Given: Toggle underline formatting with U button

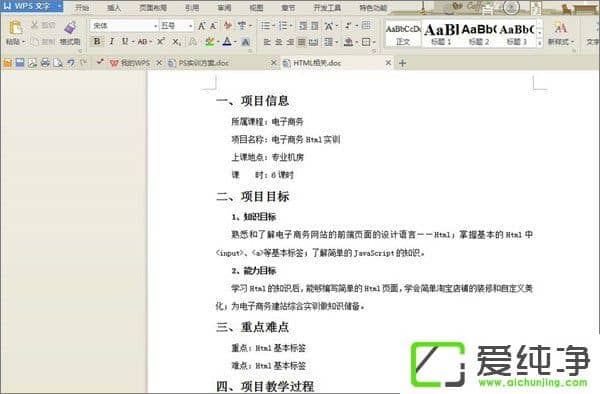Looking at the screenshot, I should click(125, 41).
